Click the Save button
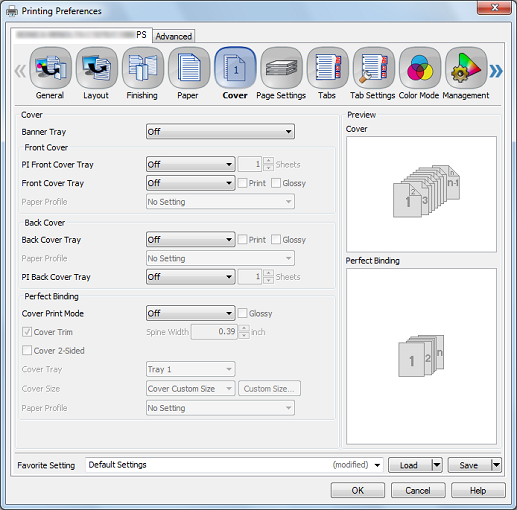Screen dimensions: 517x510 coord(469,465)
